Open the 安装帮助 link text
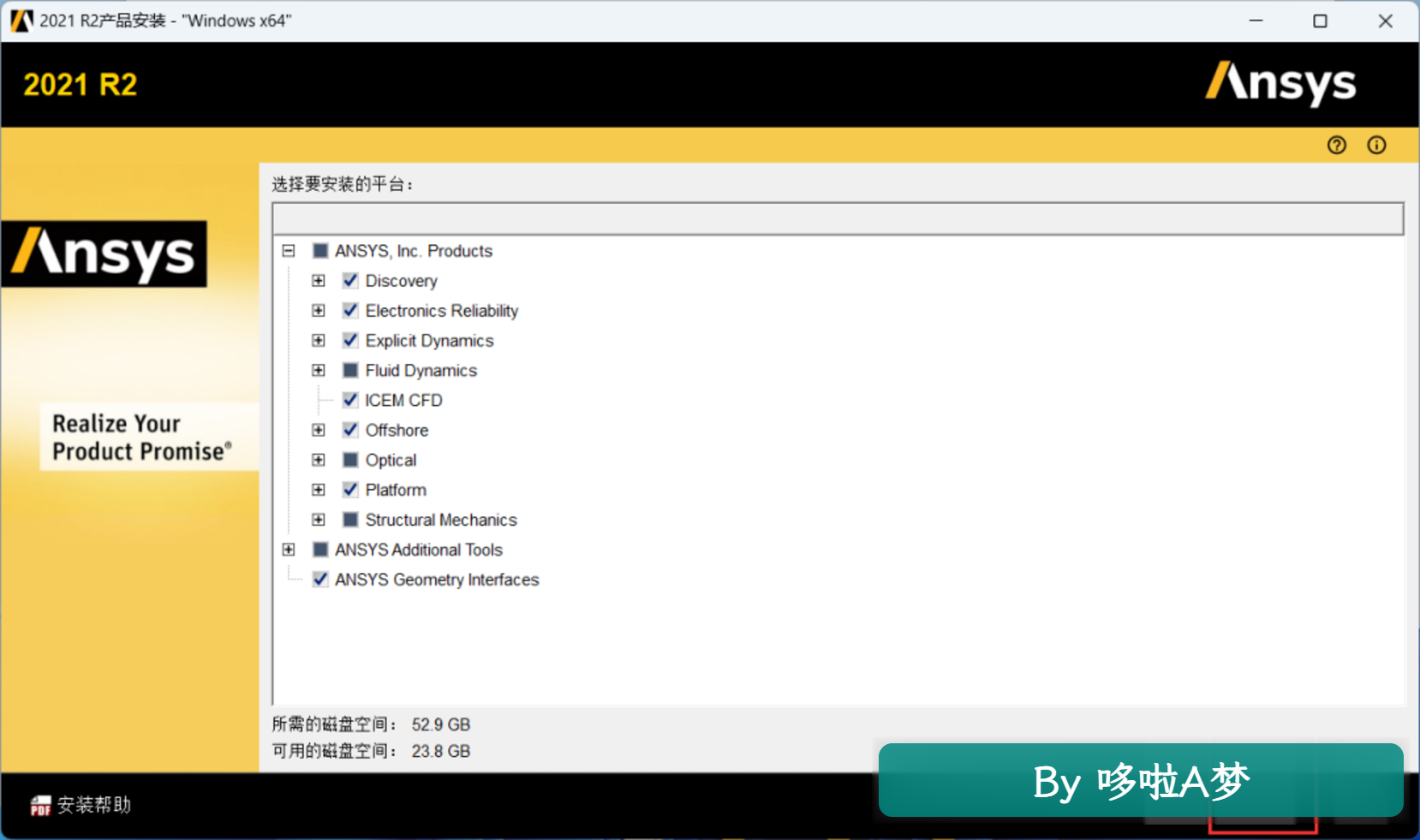This screenshot has height=840, width=1420. click(94, 806)
